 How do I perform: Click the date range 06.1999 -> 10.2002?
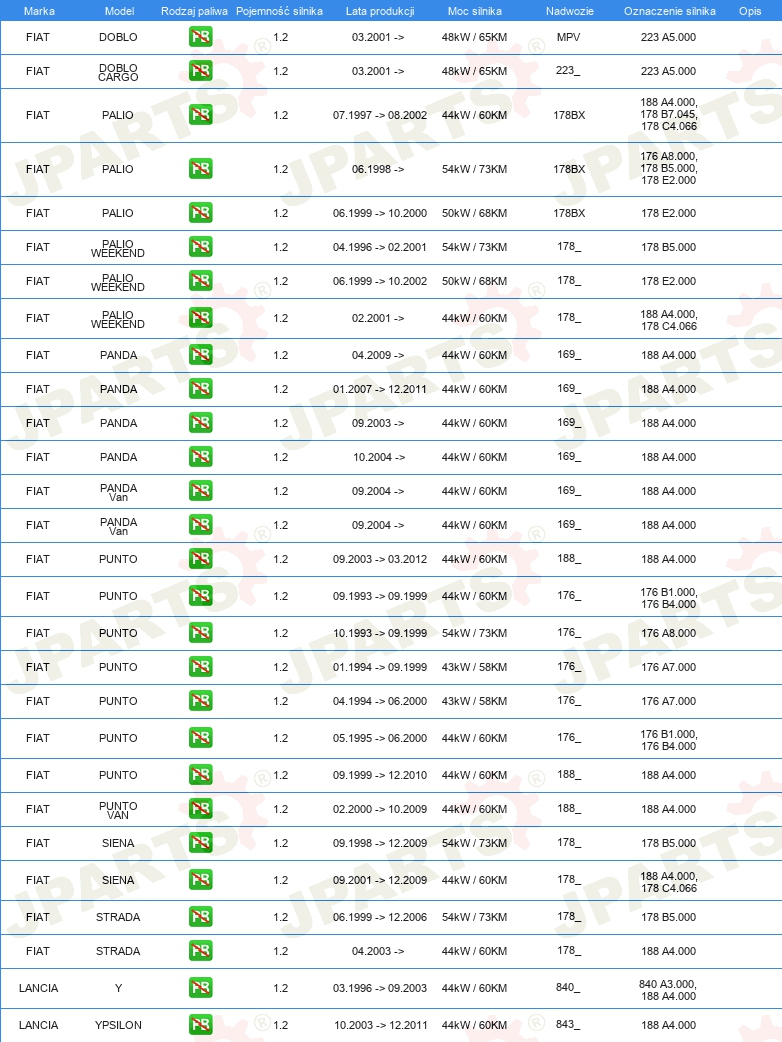tap(380, 281)
